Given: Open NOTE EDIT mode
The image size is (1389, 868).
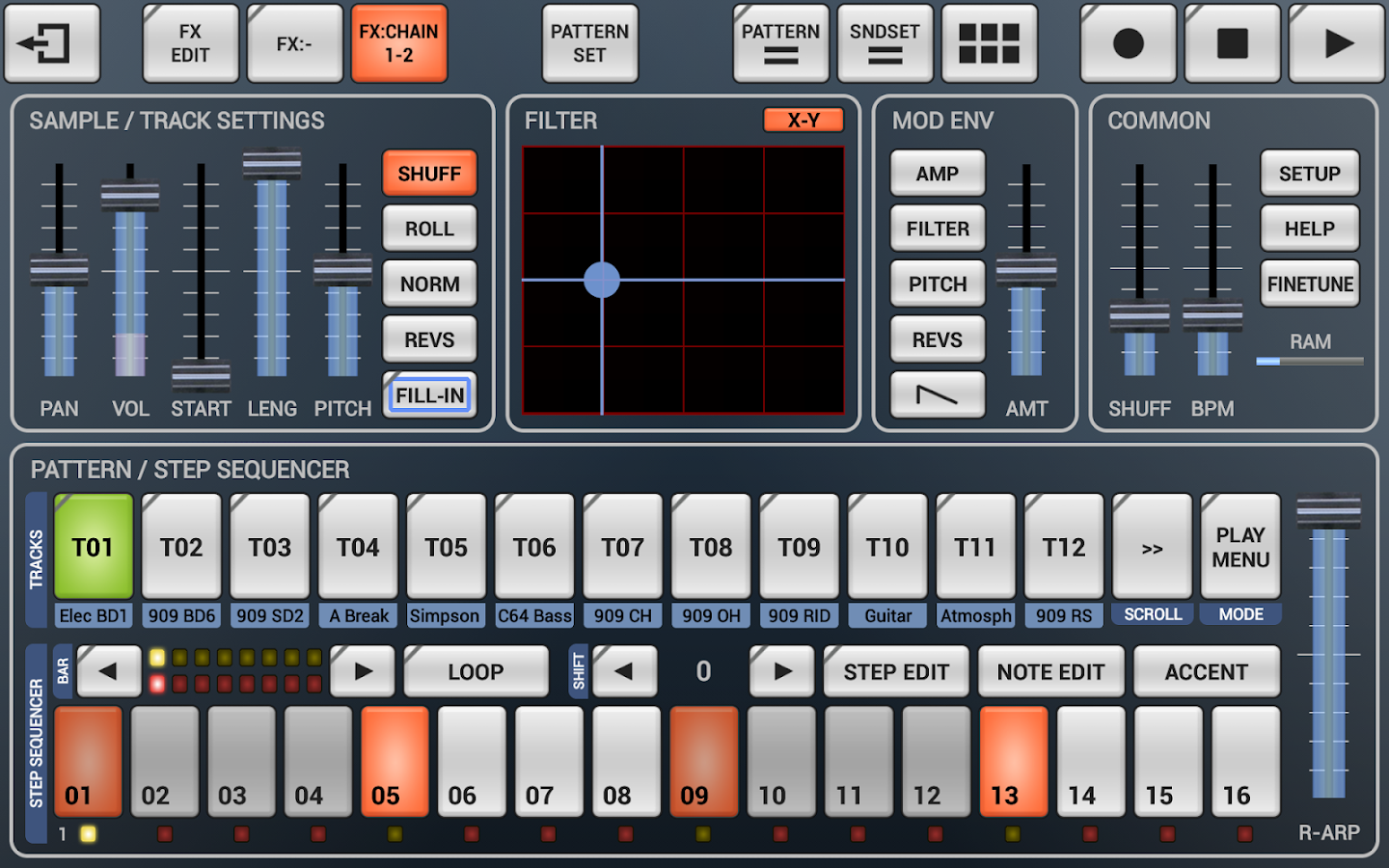Looking at the screenshot, I should (1051, 671).
